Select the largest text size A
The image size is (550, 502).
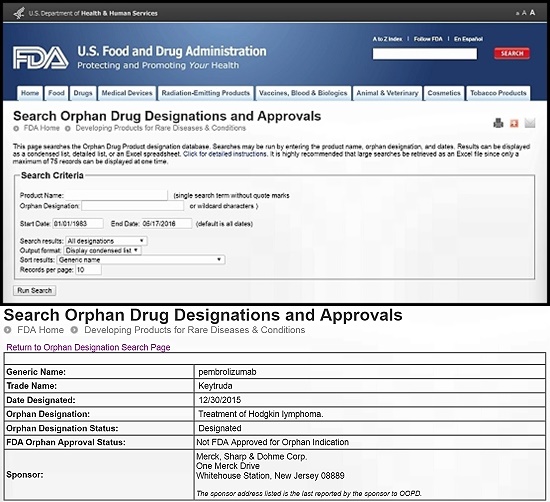pos(532,13)
